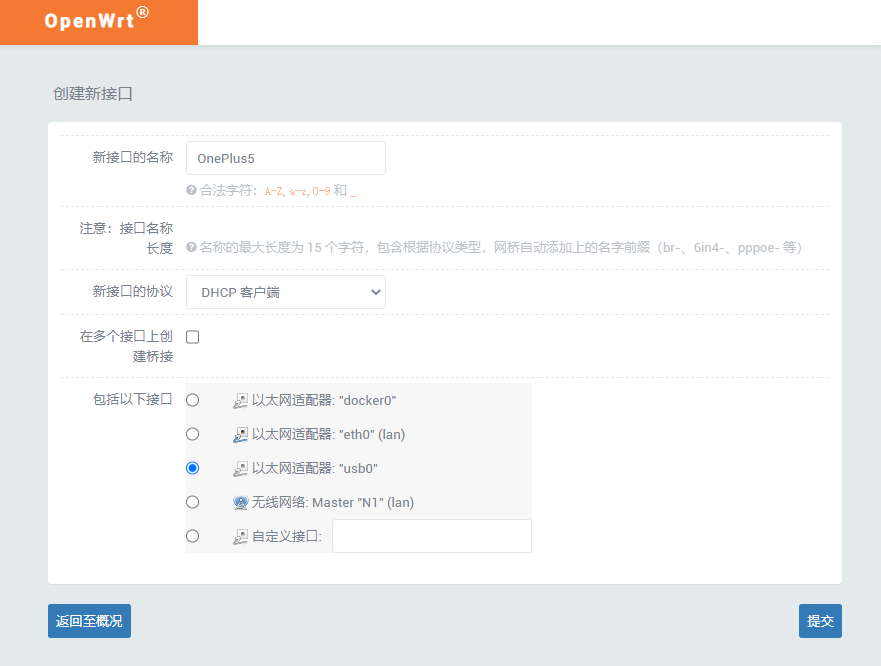Click the eth0 ethernet adapter icon
Screen dimensions: 881x666
coord(240,434)
